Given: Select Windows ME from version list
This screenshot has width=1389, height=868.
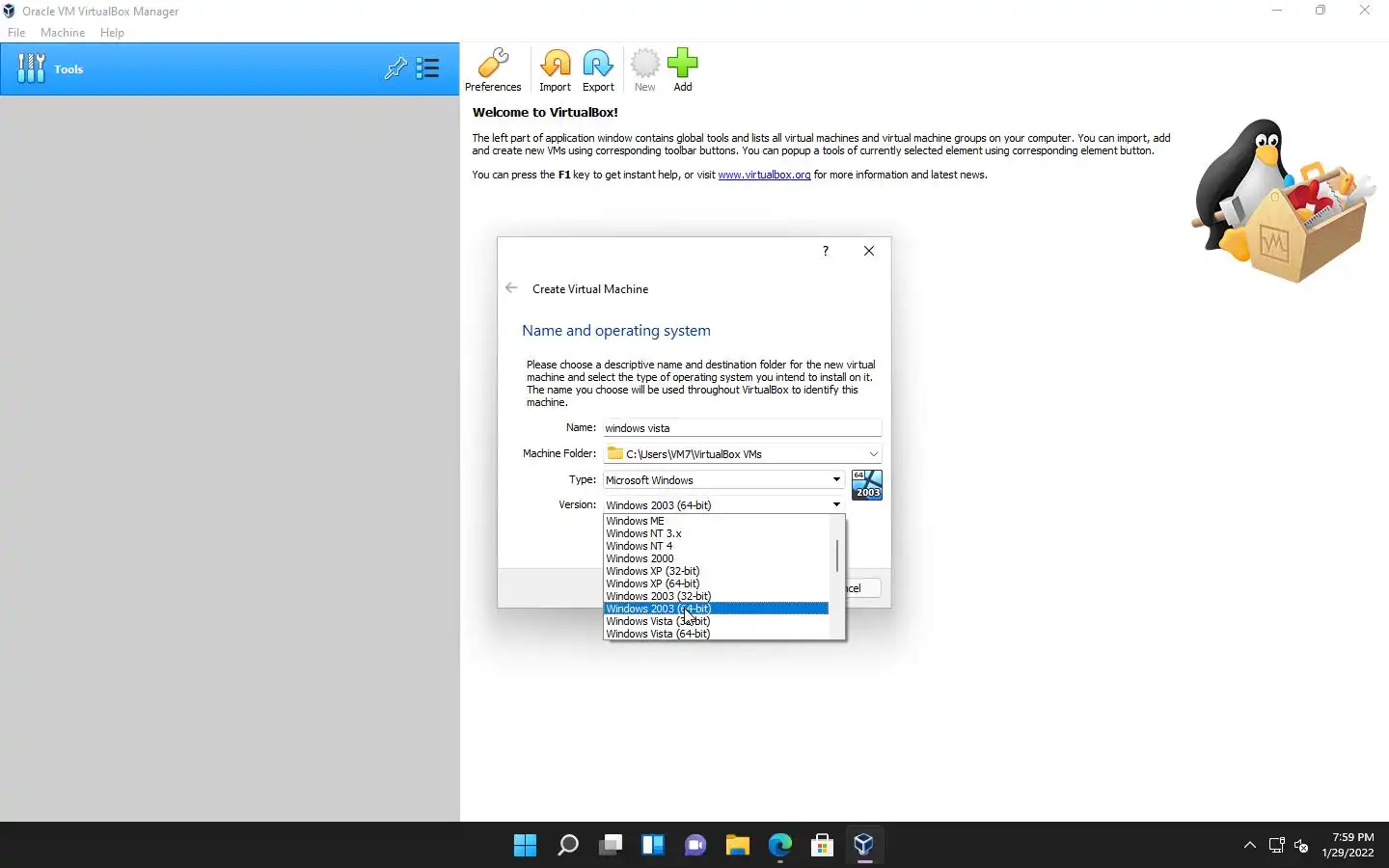Looking at the screenshot, I should (x=716, y=521).
